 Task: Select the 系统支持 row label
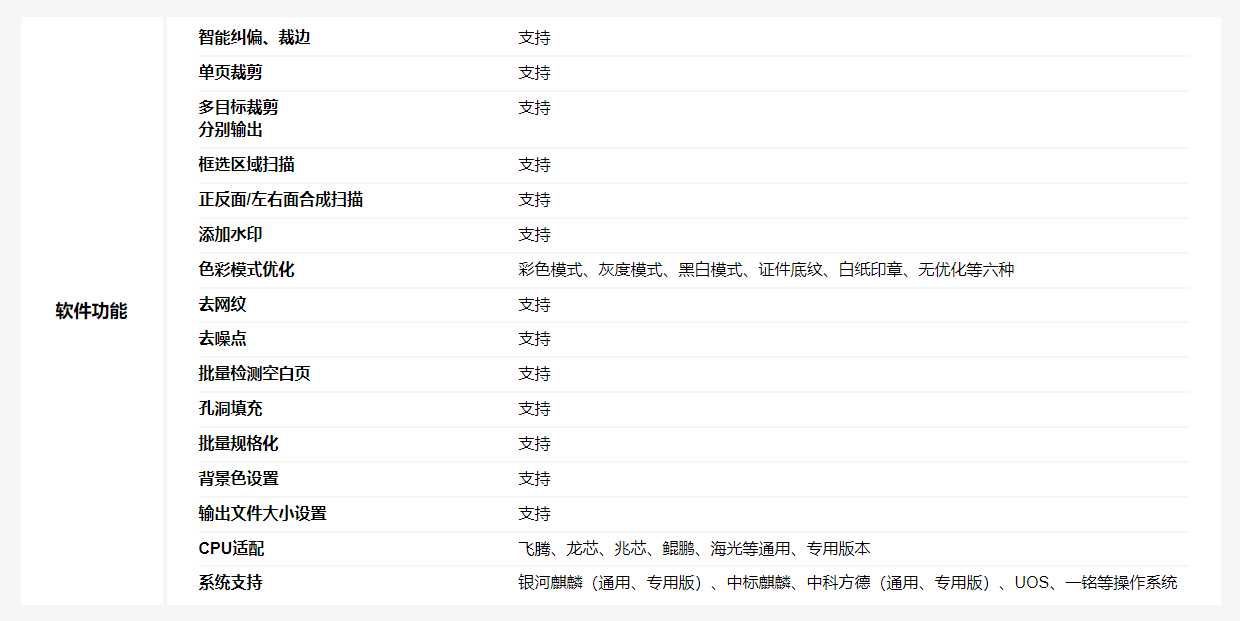tap(230, 582)
